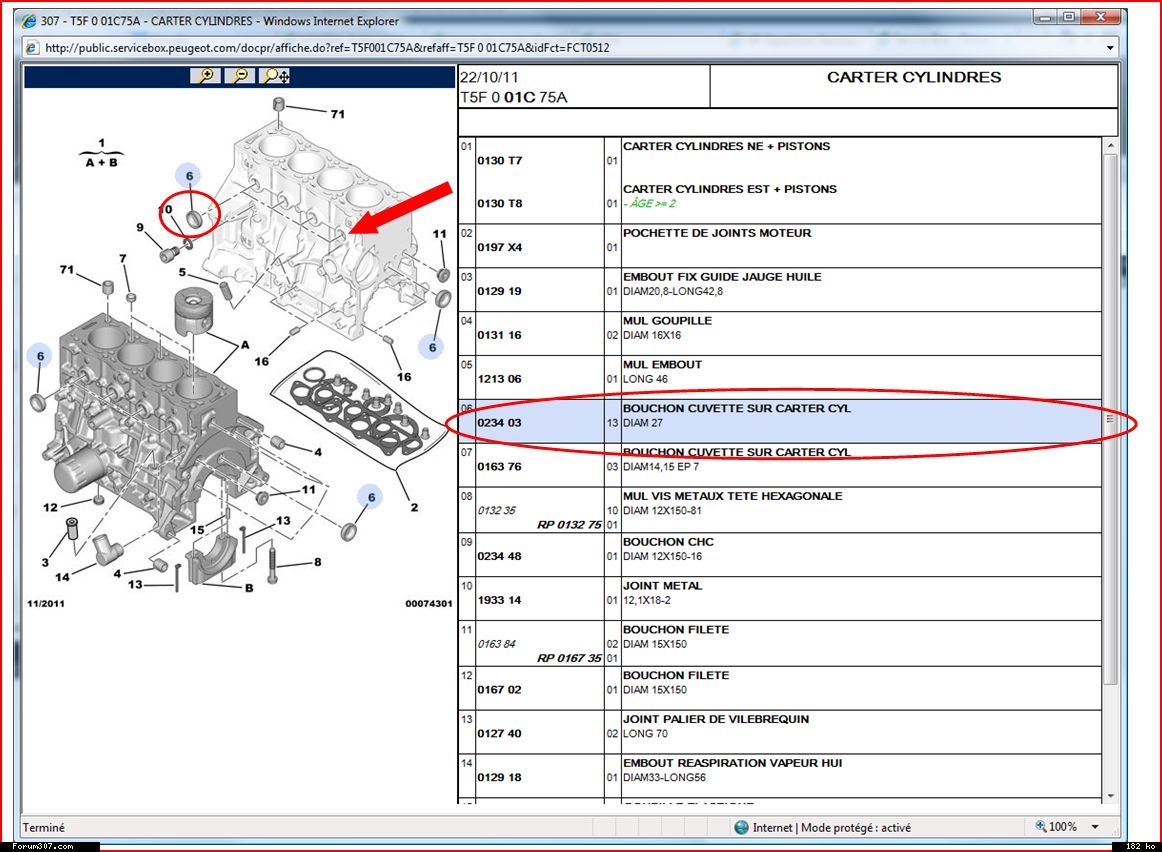Open part reference 0234 03

coord(499,423)
